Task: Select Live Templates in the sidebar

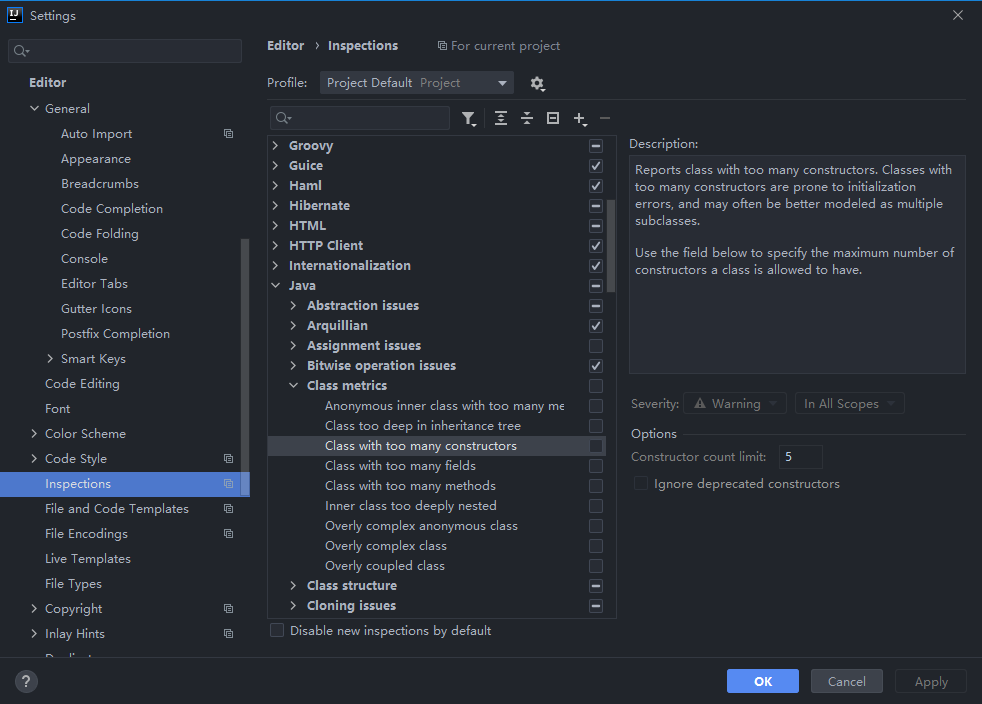Action: pyautogui.click(x=88, y=559)
